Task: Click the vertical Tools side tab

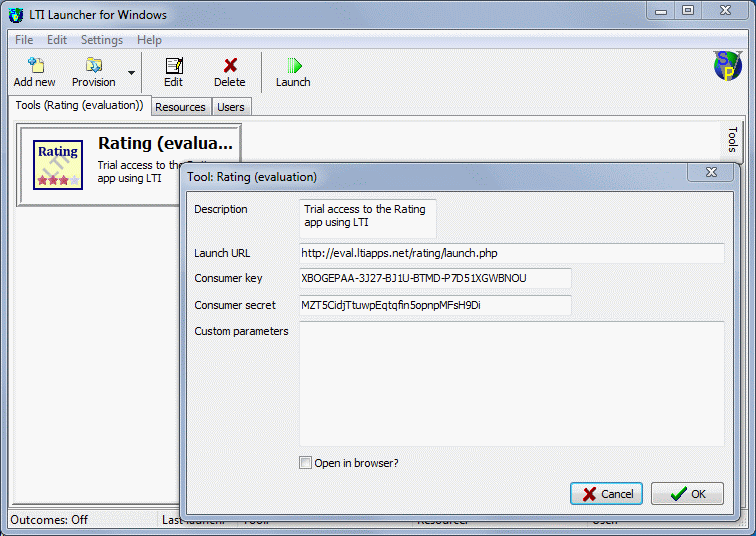Action: [x=732, y=140]
